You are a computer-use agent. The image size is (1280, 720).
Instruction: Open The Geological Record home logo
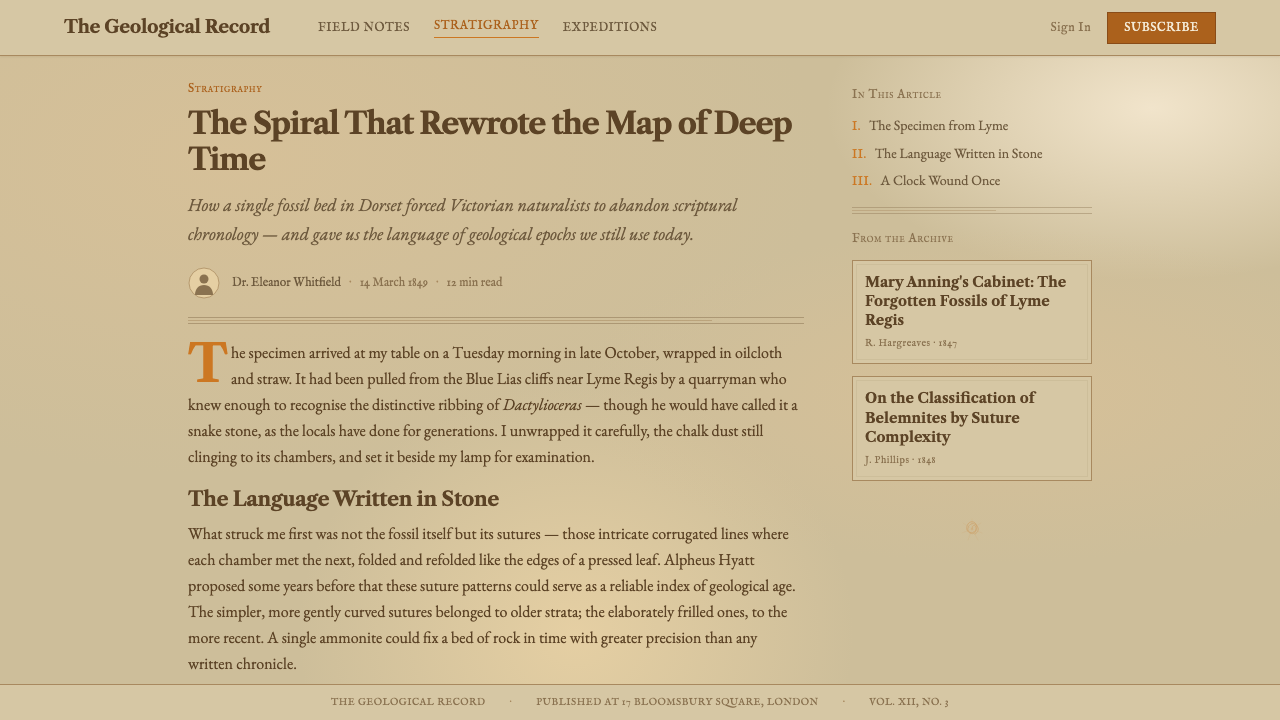click(167, 27)
